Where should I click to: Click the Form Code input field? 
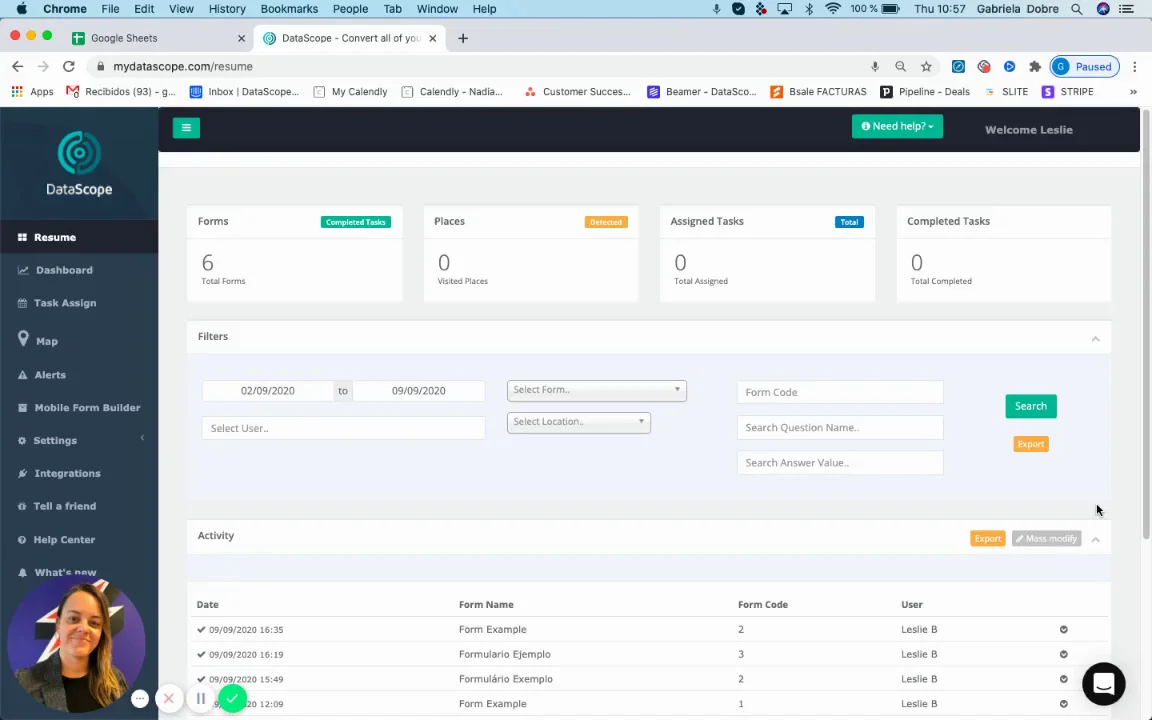839,392
